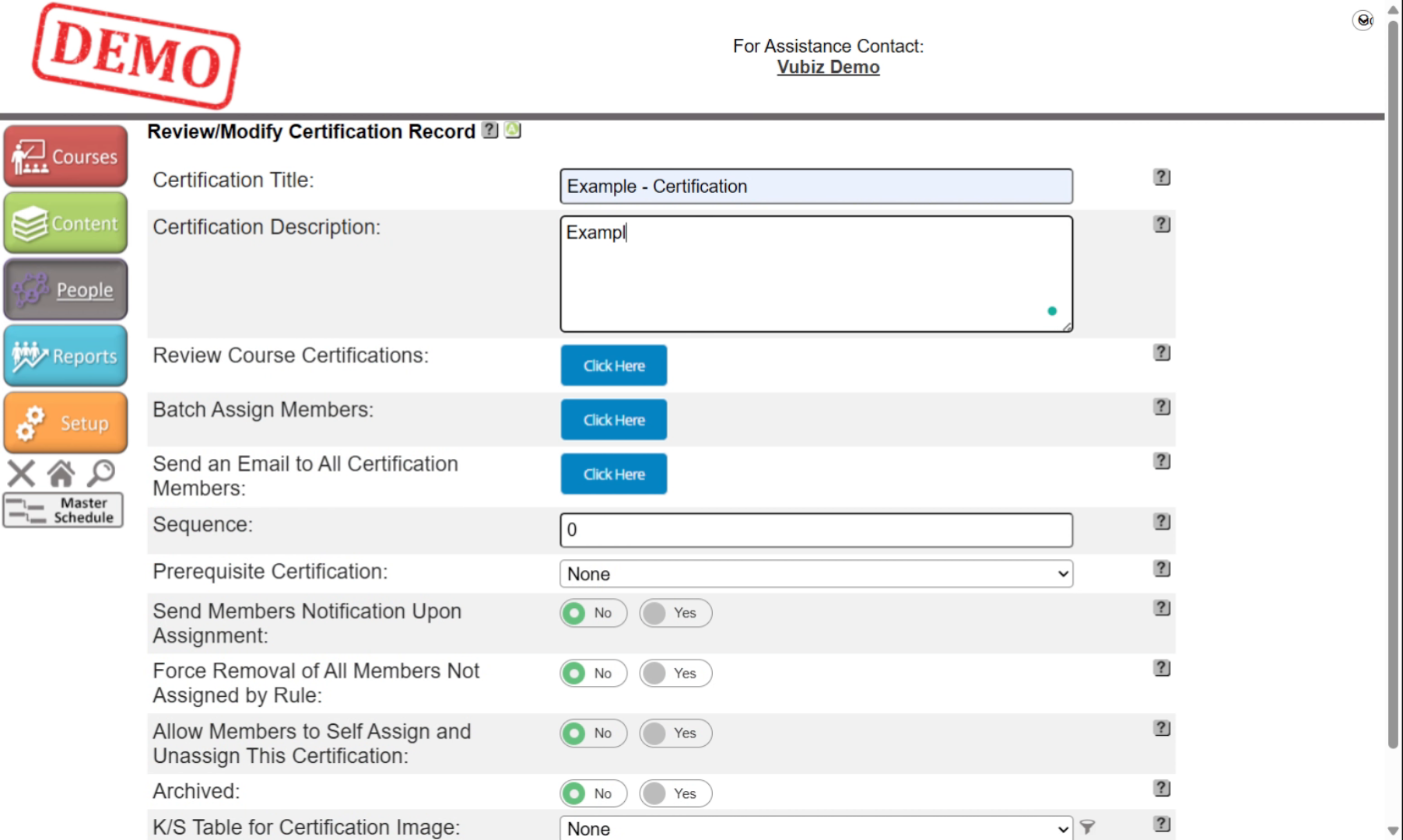Screen dimensions: 1403x840
Task: Select Yes for Send Members Notification
Action: point(675,613)
